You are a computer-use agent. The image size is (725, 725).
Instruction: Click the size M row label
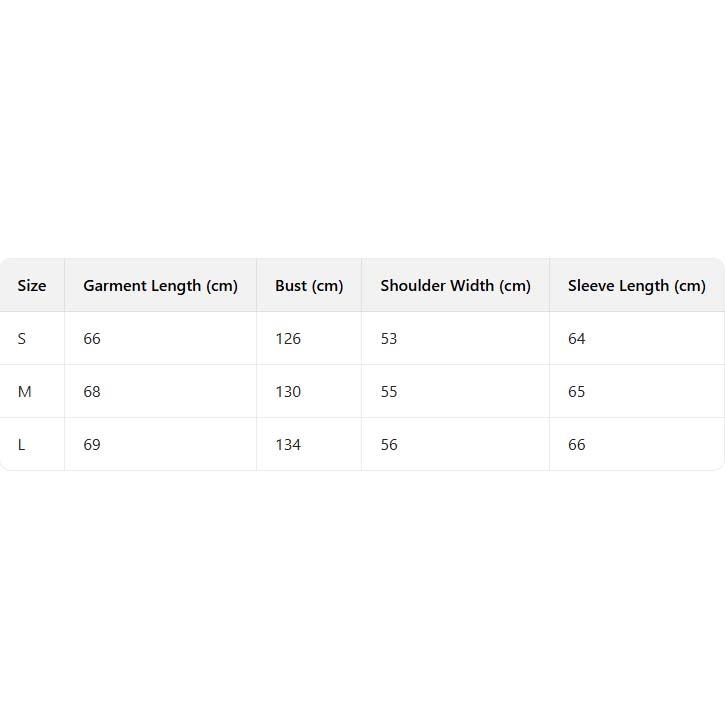[x=25, y=392]
